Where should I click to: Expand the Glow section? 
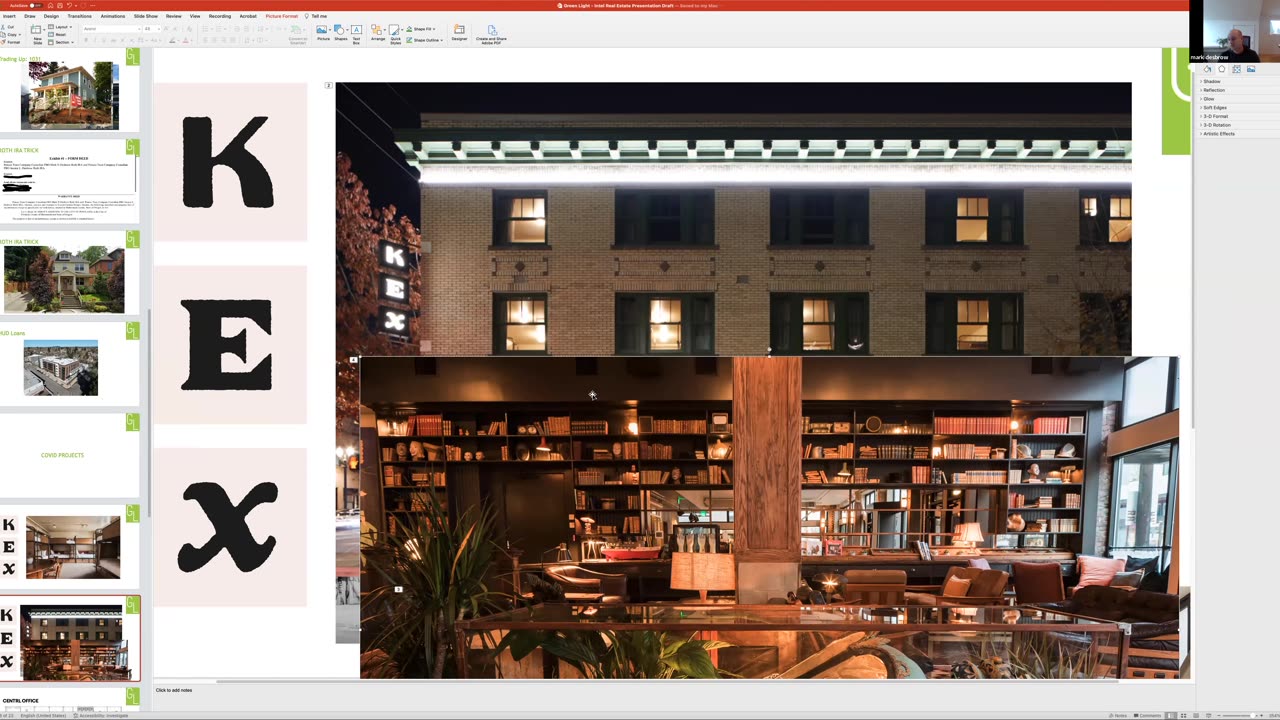(x=1208, y=99)
